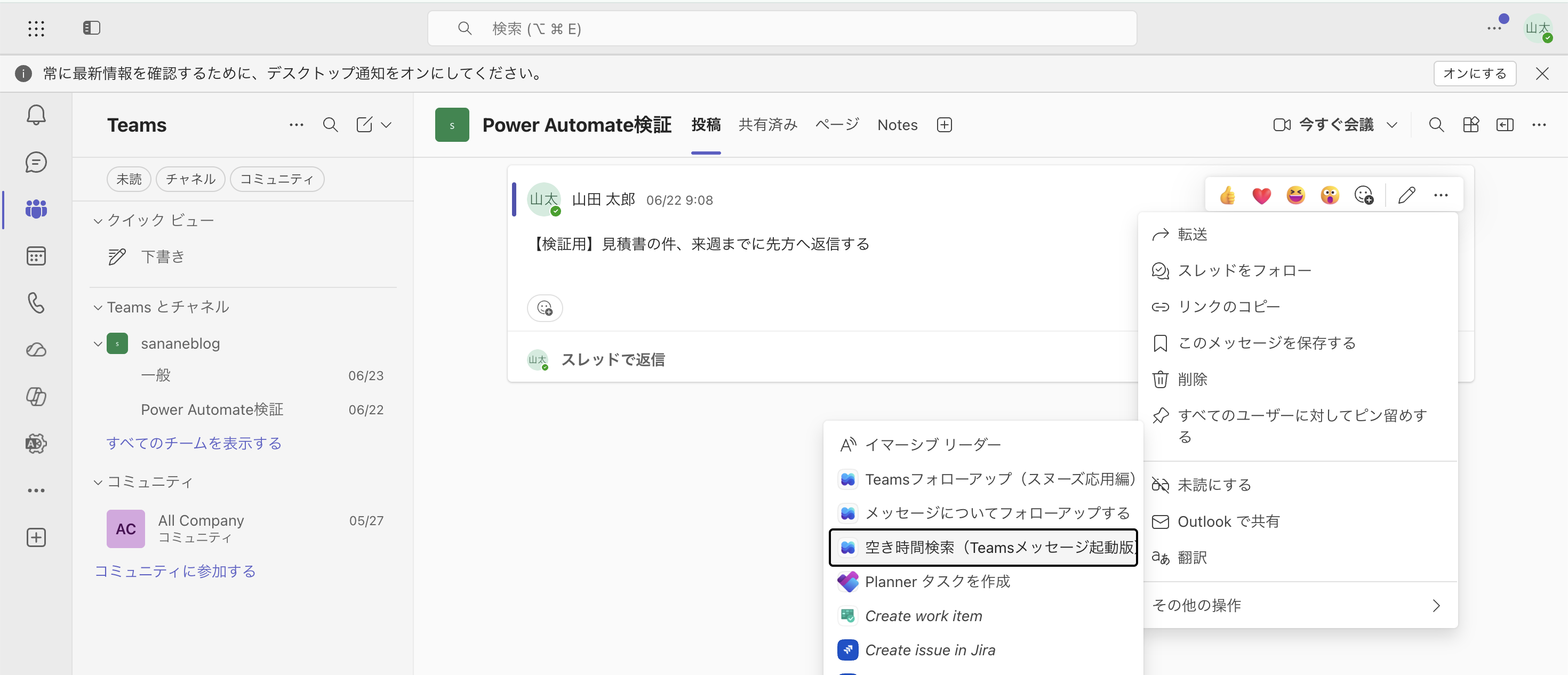Switch to the 共有済み tab
The width and height of the screenshot is (1568, 675).
pyautogui.click(x=767, y=125)
